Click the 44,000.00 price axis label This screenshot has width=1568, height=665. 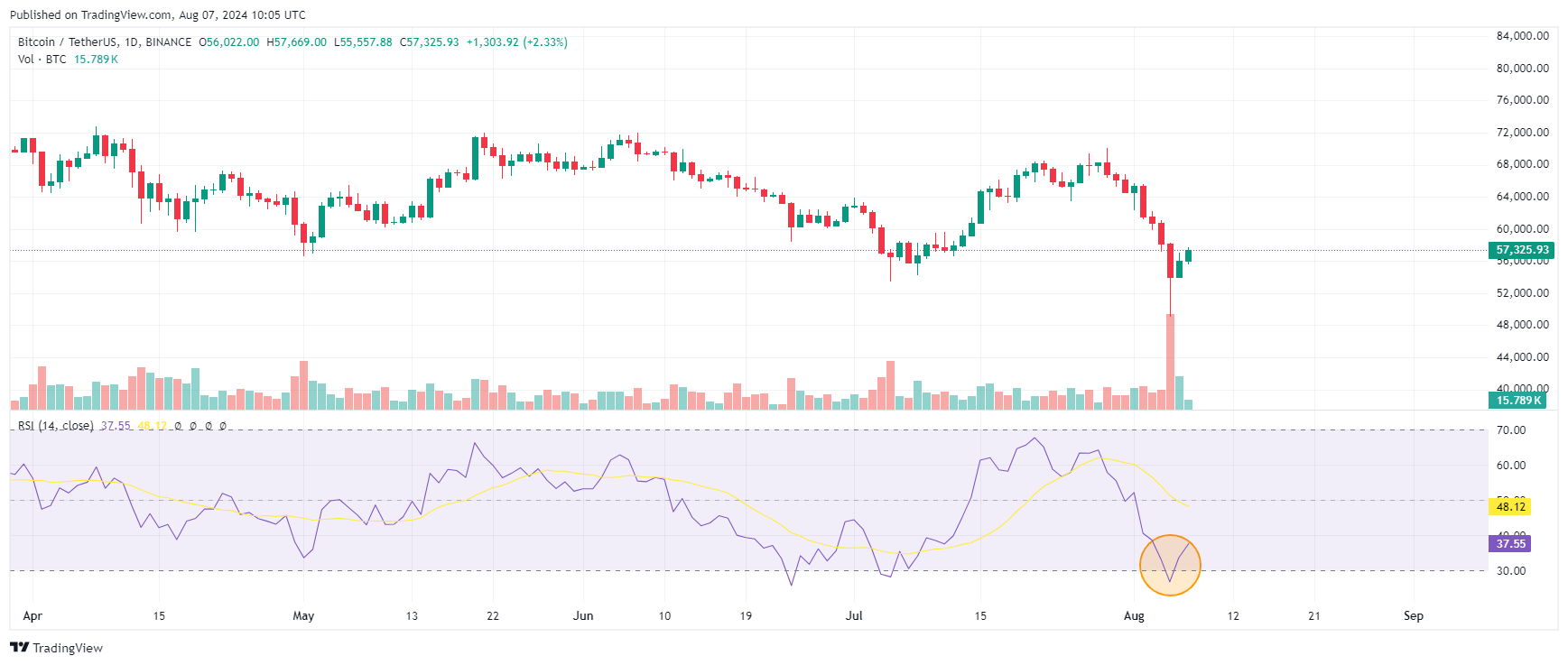1522,357
